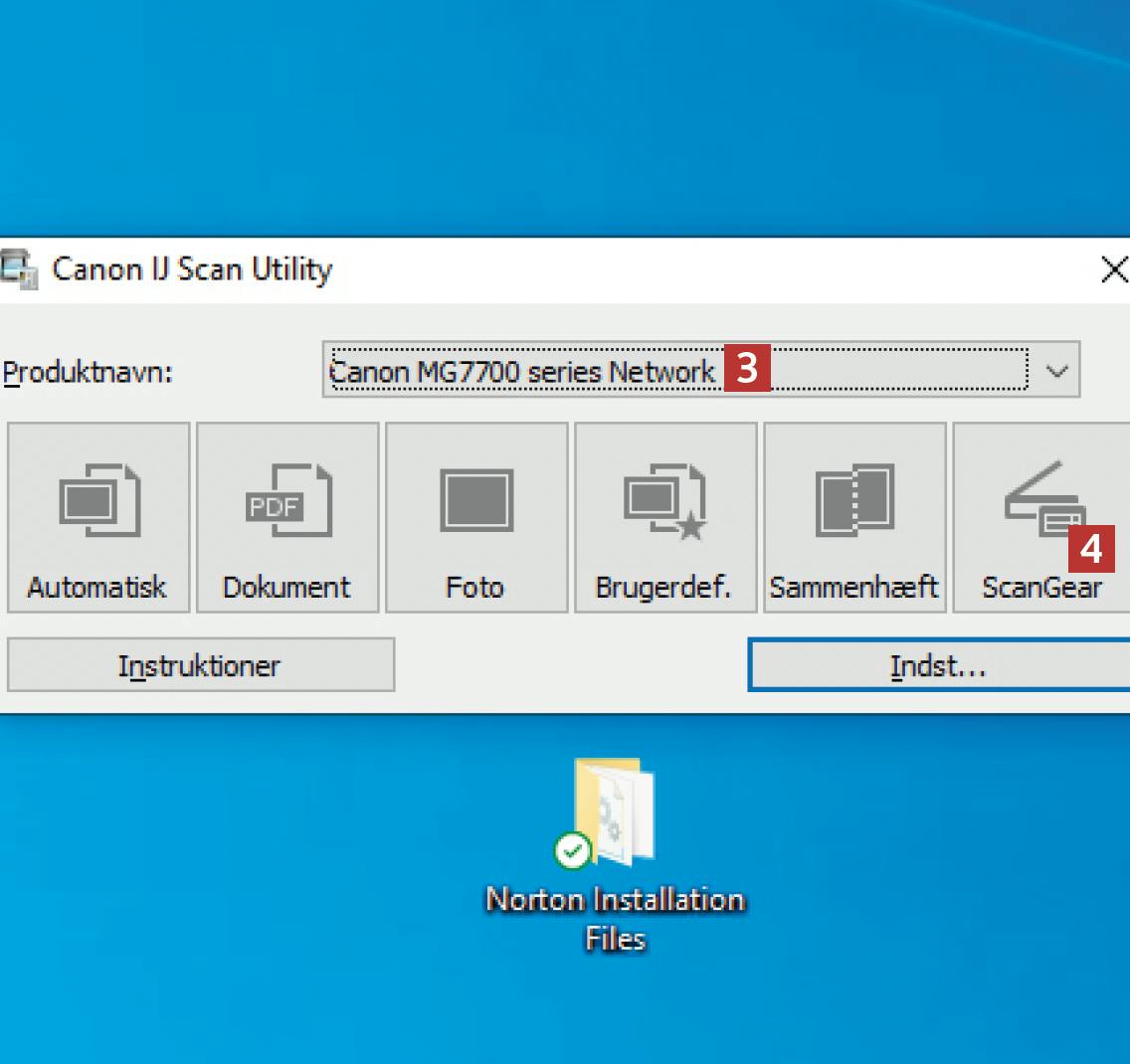
Task: Click the Canon IJ Scan Utility title icon
Action: [18, 269]
